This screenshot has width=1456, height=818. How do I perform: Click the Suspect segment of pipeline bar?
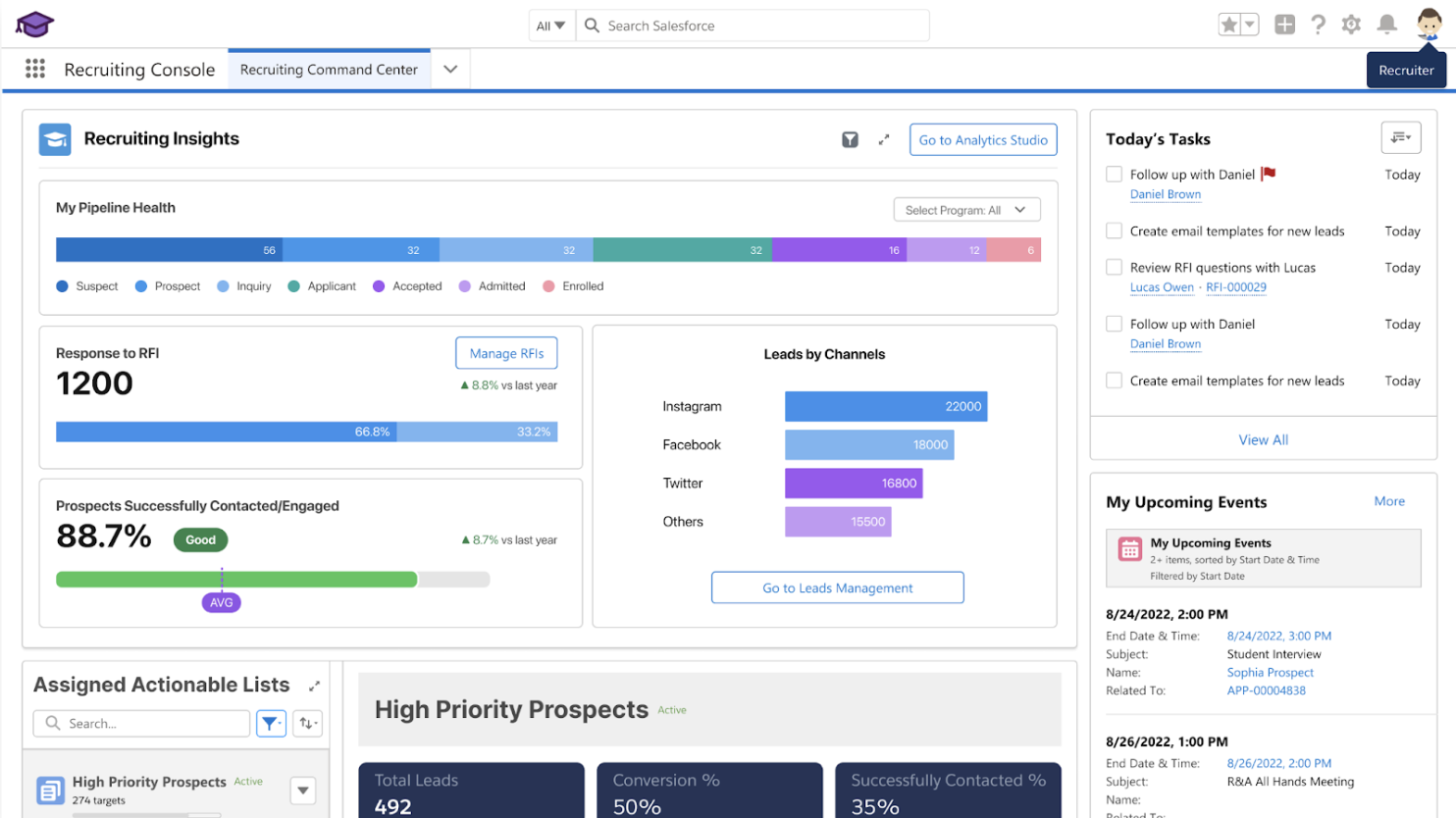[x=169, y=250]
